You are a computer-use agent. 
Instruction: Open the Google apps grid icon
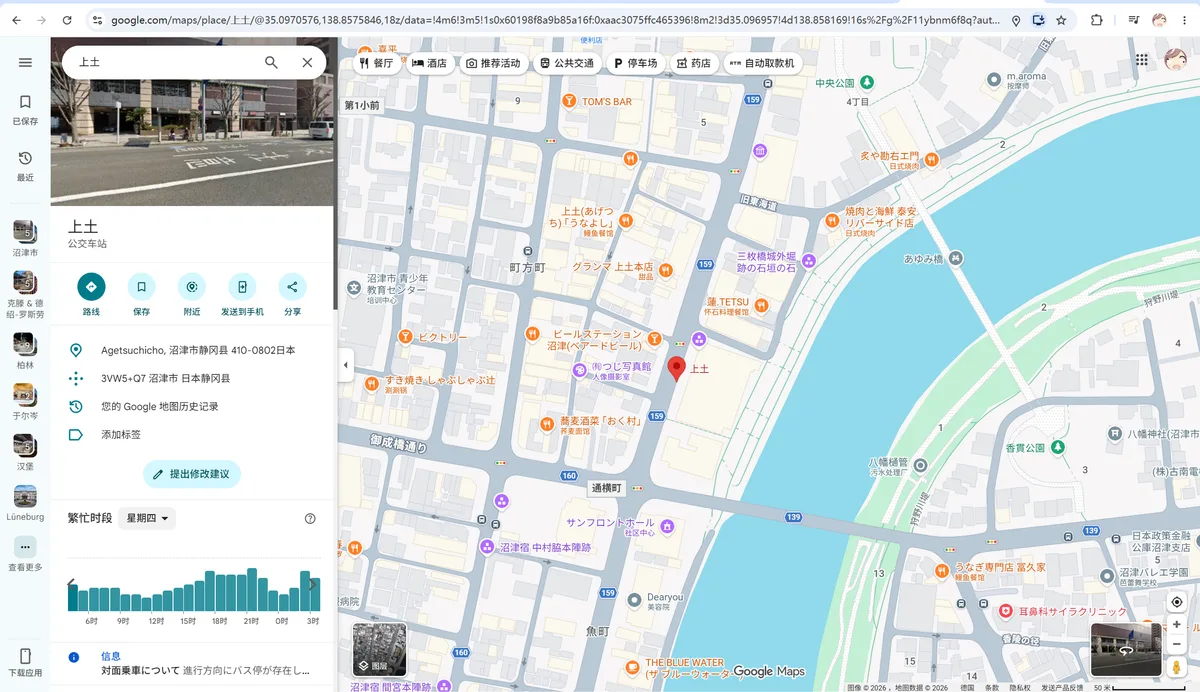1142,60
